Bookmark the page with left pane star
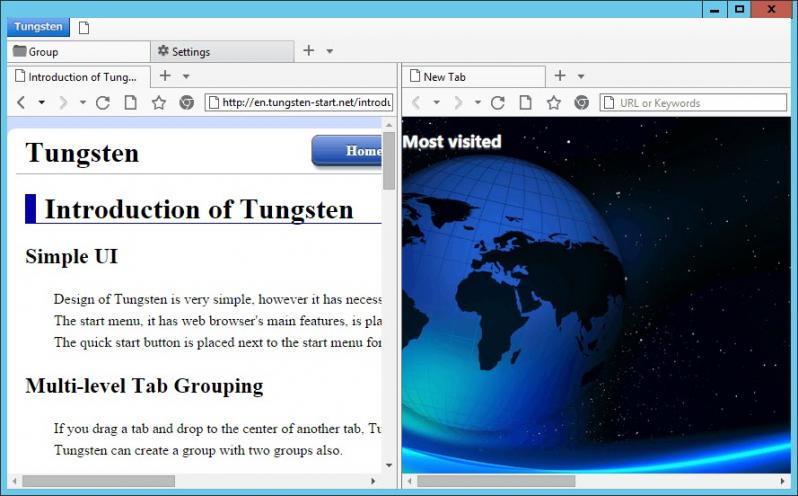Viewport: 798px width, 496px height. tap(159, 103)
